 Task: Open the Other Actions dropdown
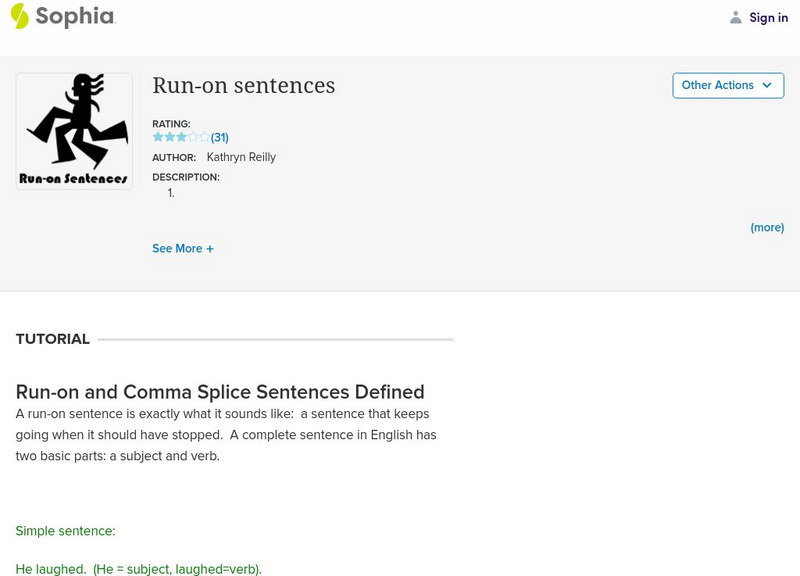(727, 85)
